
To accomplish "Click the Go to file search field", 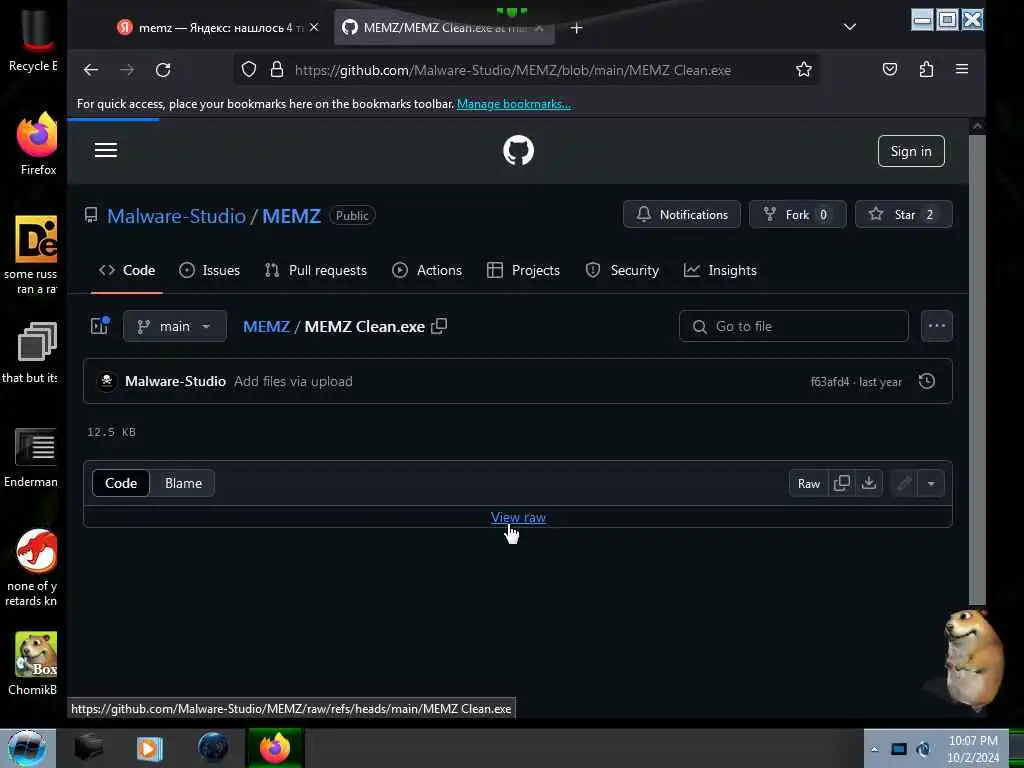I will point(793,326).
